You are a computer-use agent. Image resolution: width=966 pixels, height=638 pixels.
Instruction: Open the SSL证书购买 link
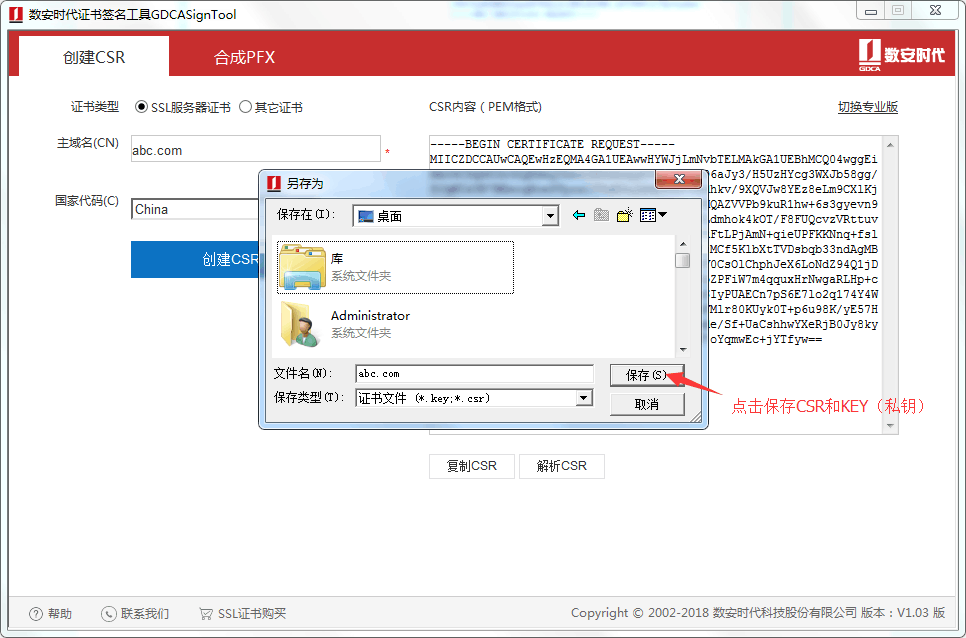pyautogui.click(x=252, y=613)
